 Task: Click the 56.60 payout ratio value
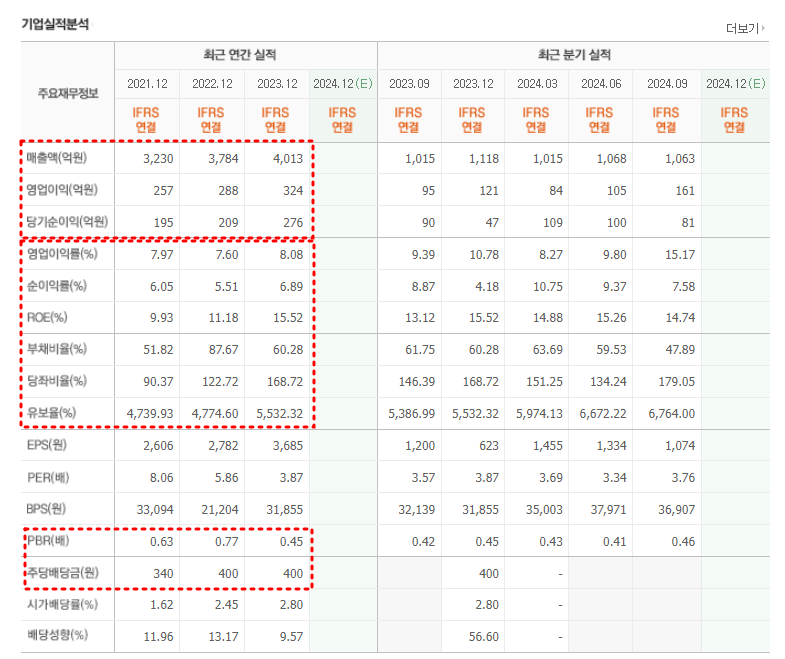[484, 637]
